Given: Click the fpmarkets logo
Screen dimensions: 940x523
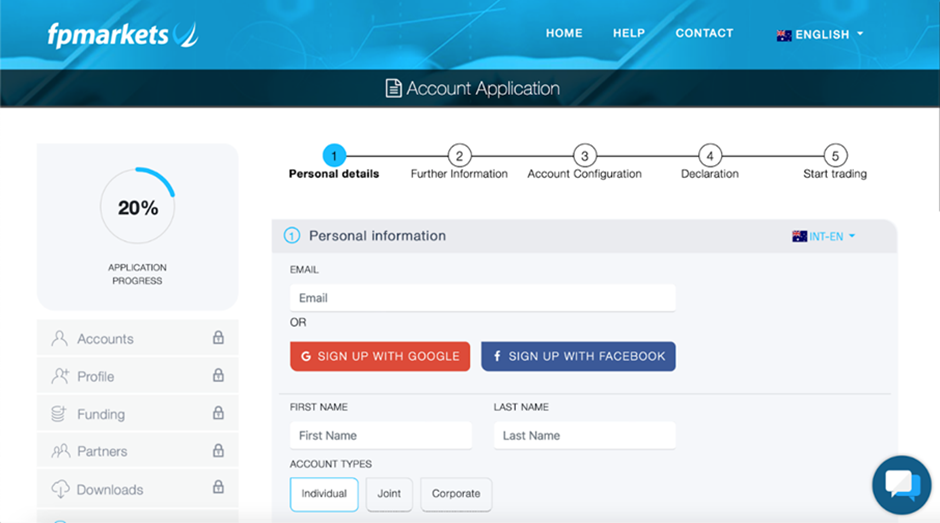Looking at the screenshot, I should 122,35.
